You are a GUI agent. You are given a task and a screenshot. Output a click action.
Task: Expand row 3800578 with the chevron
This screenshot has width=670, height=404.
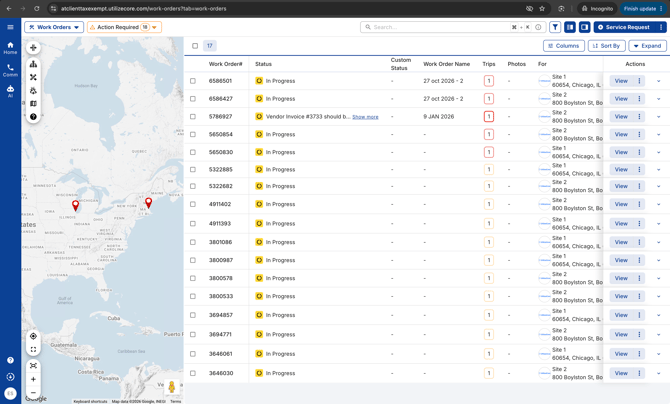click(658, 278)
